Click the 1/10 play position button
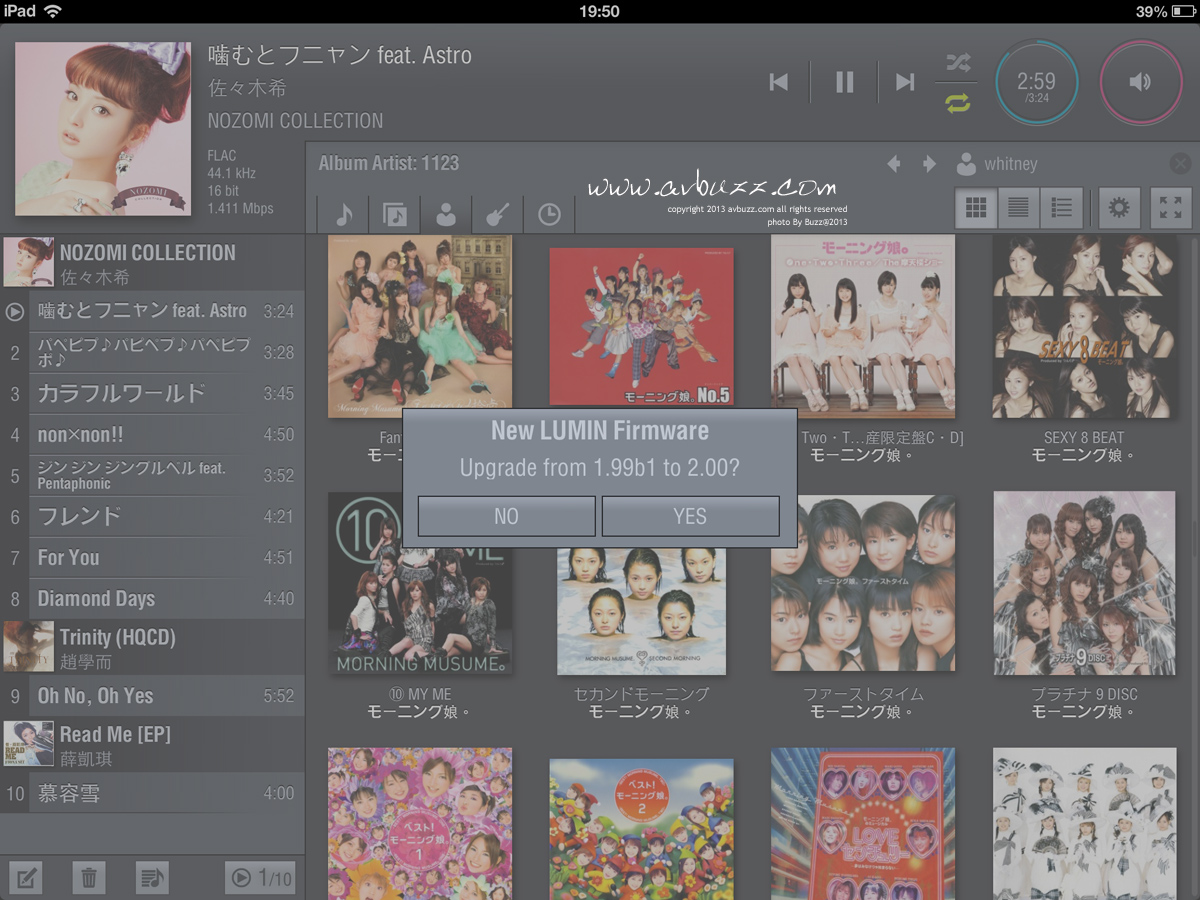Screen dimensions: 1200x900 click(x=260, y=878)
